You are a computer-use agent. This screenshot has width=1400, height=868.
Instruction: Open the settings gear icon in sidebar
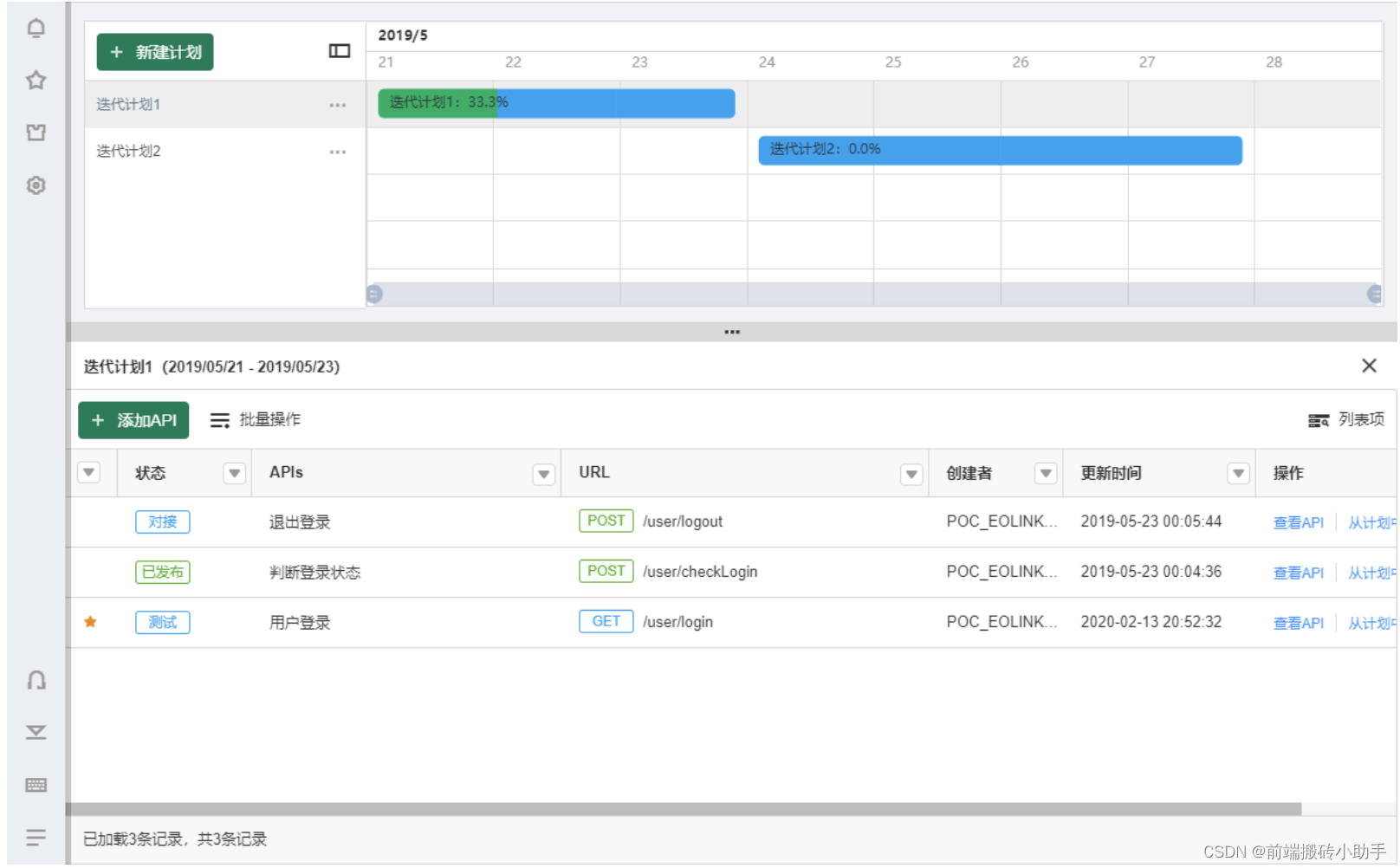(x=36, y=185)
